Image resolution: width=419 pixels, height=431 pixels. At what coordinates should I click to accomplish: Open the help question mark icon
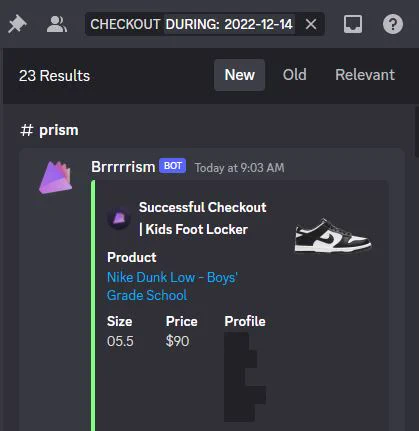tap(393, 24)
